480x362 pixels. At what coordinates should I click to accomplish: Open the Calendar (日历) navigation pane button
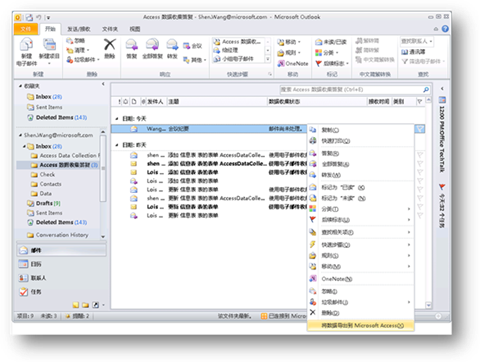[62, 264]
